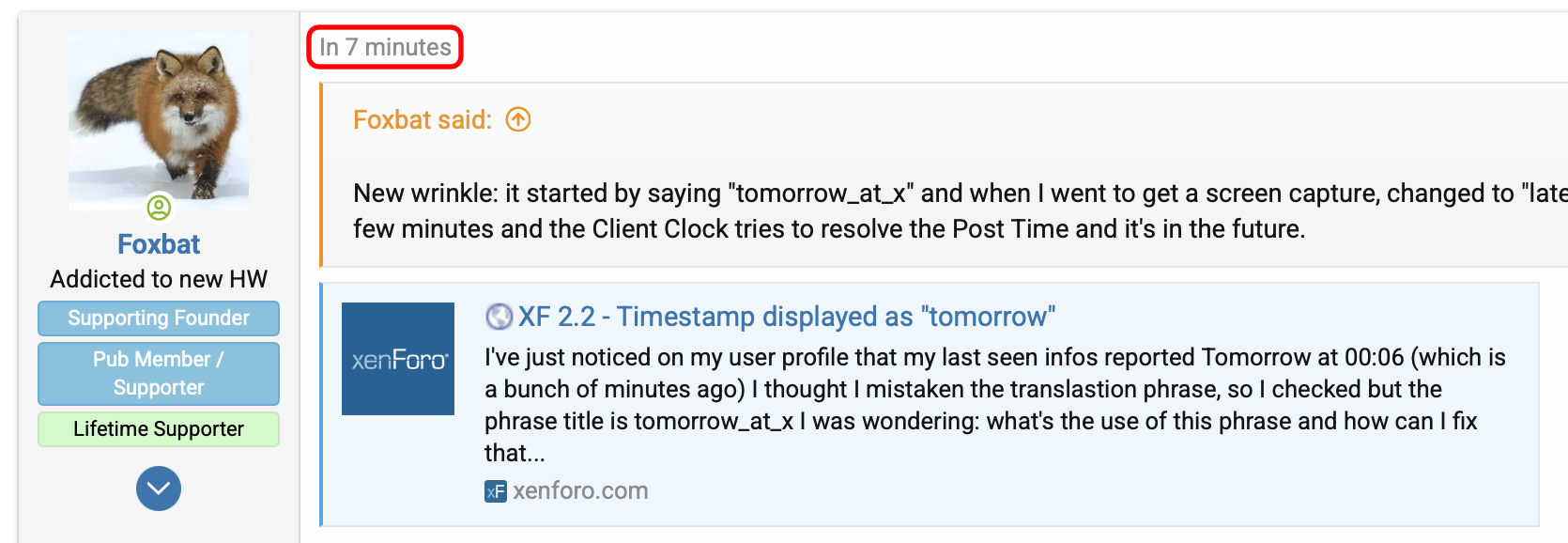
Task: Click the online status indicator under avatar
Action: [x=159, y=206]
